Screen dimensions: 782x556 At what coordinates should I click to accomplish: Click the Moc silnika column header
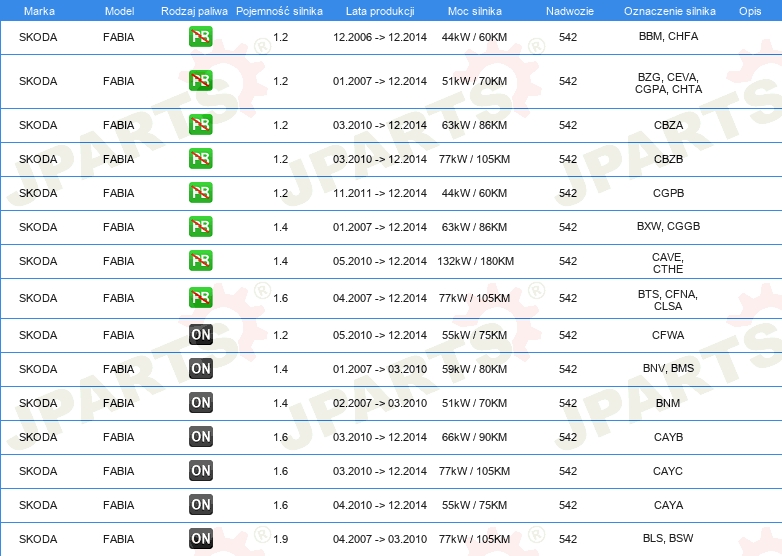point(474,11)
